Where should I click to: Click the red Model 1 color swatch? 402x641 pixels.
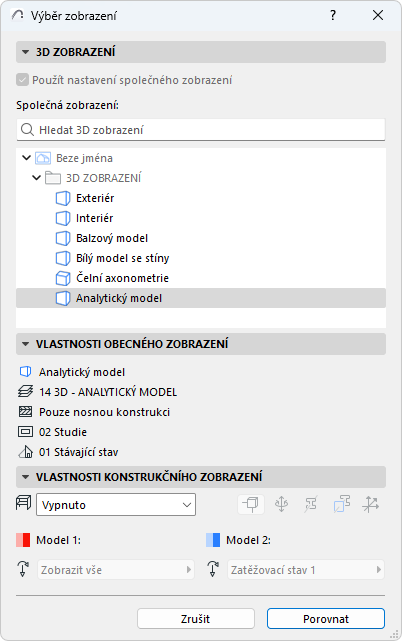(x=23, y=540)
